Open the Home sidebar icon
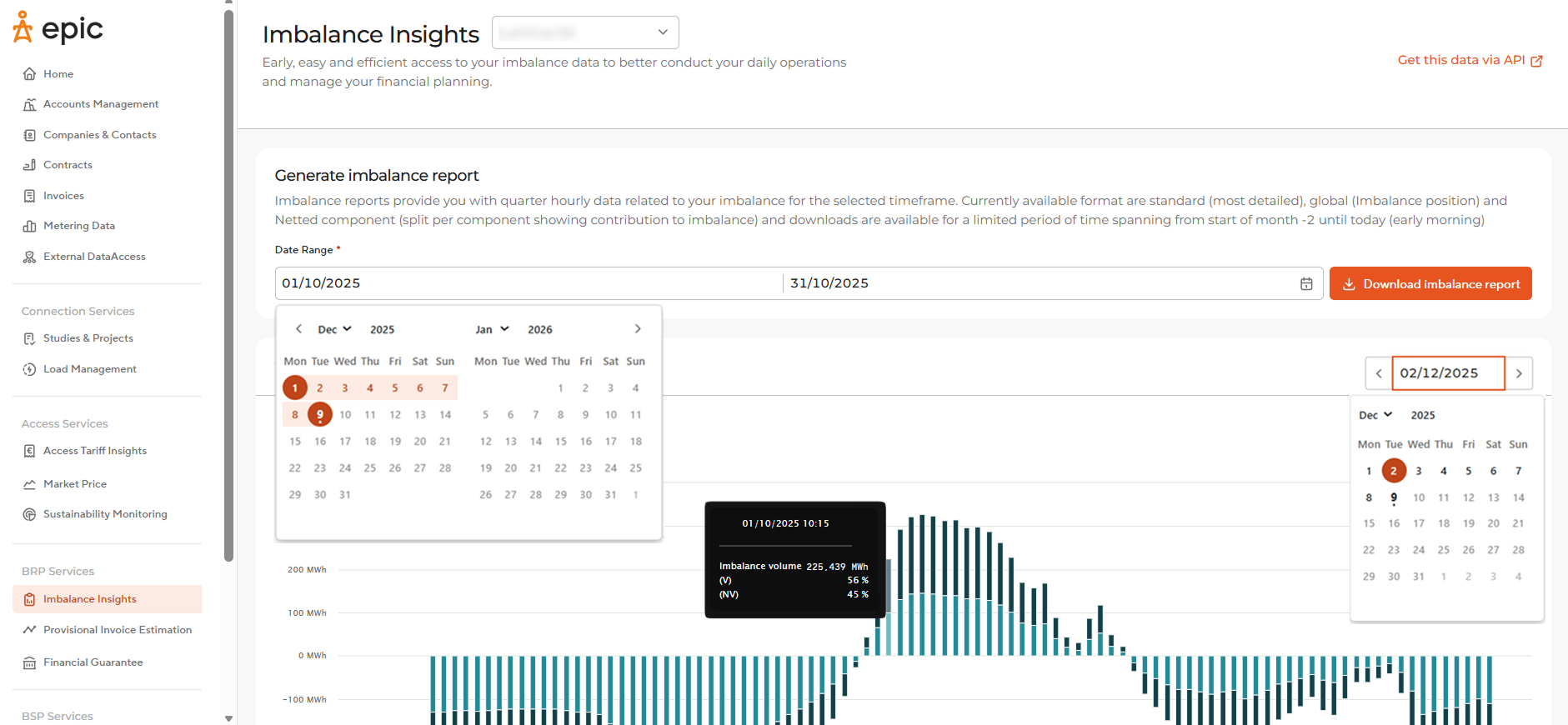Viewport: 1568px width, 725px height. point(29,74)
